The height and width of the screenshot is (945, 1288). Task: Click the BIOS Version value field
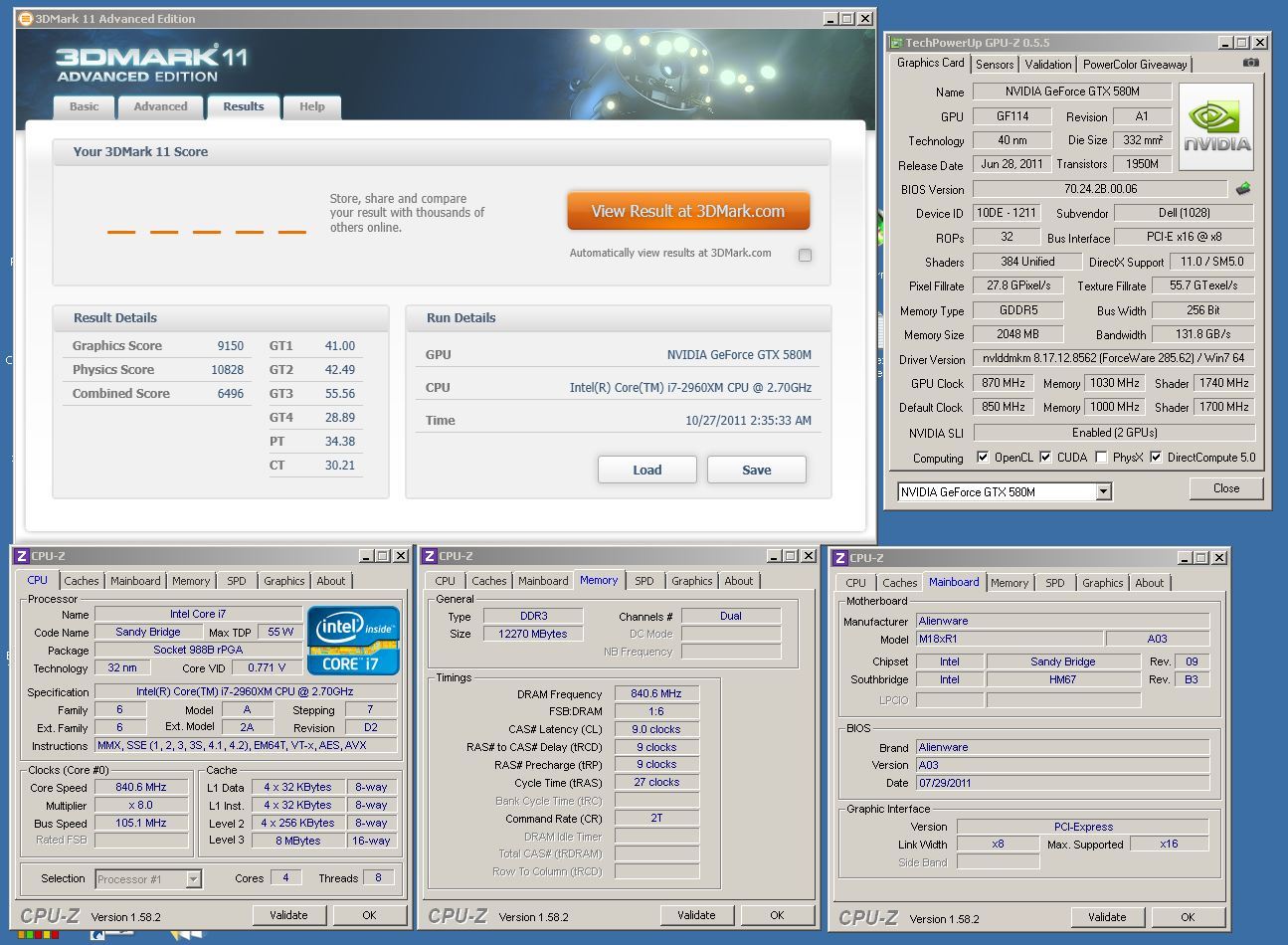pyautogui.click(x=1099, y=189)
